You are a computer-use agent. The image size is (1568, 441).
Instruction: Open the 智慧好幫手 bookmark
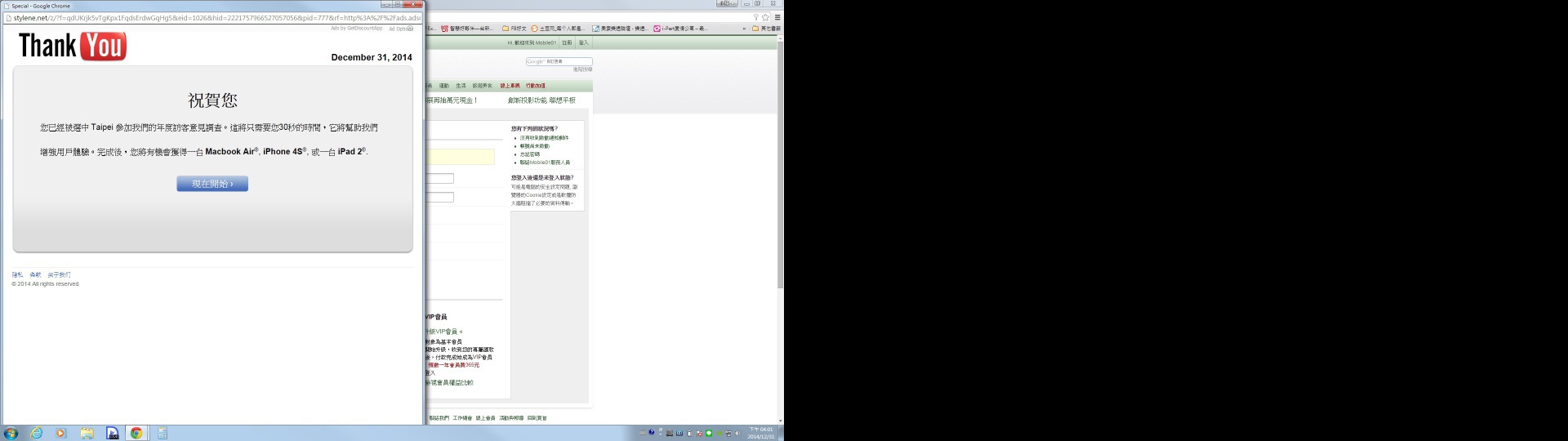click(468, 29)
